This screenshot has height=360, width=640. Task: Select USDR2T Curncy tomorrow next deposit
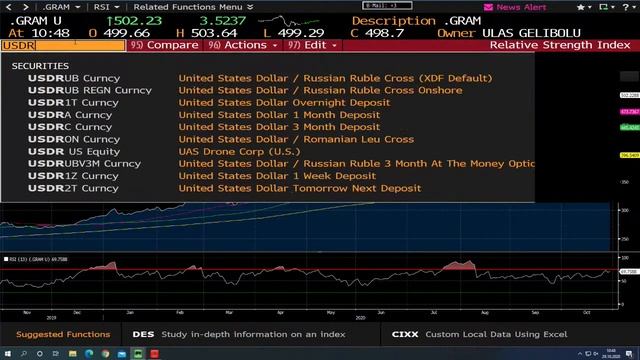(268, 188)
